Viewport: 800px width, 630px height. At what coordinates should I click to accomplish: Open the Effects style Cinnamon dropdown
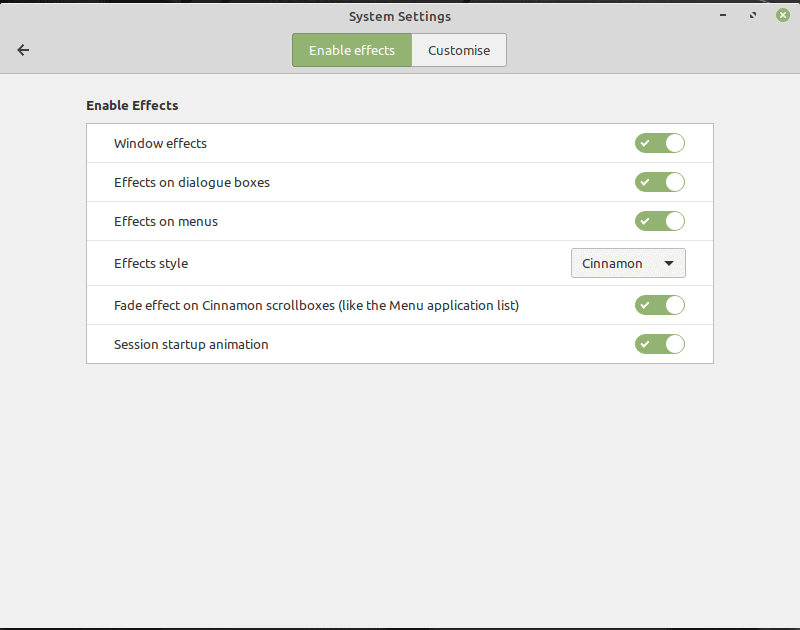628,263
